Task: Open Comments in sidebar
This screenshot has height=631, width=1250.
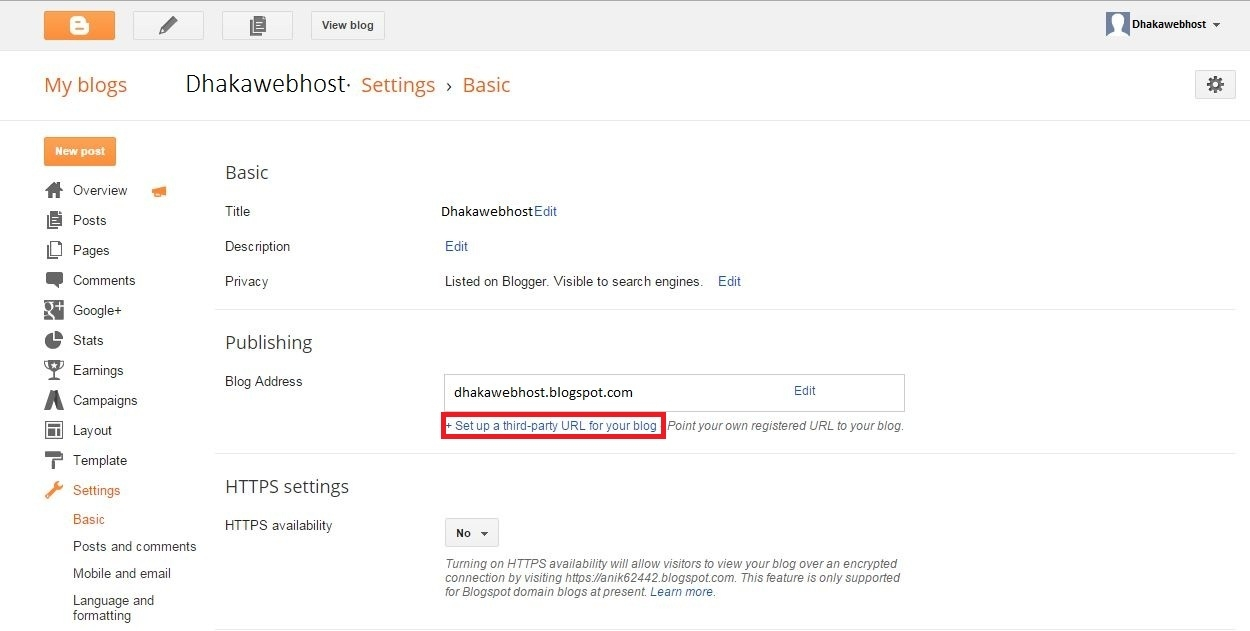Action: coord(104,280)
